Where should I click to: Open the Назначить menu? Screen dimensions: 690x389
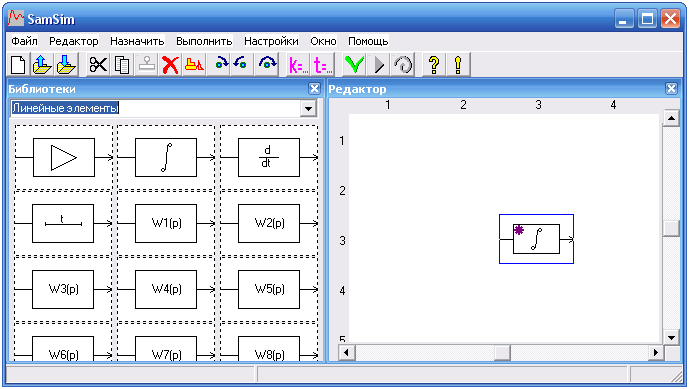point(137,41)
